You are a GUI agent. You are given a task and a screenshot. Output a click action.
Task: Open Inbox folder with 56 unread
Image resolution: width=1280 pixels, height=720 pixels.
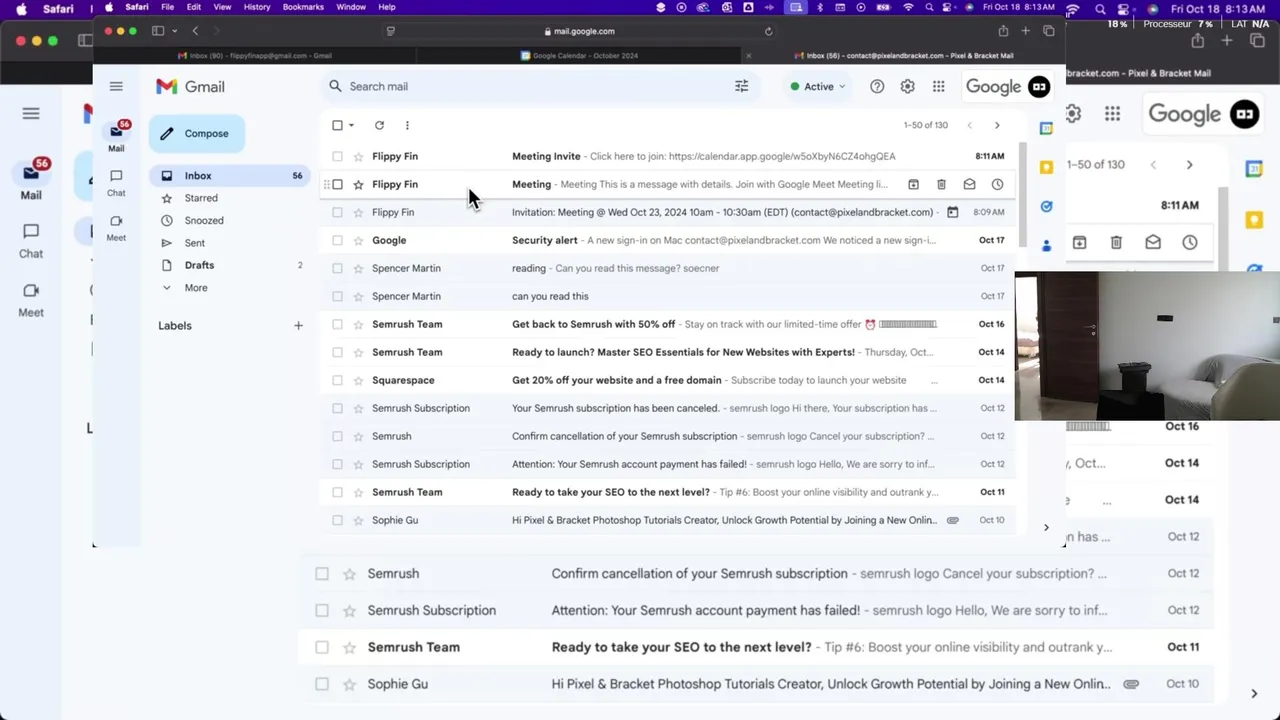pos(229,176)
